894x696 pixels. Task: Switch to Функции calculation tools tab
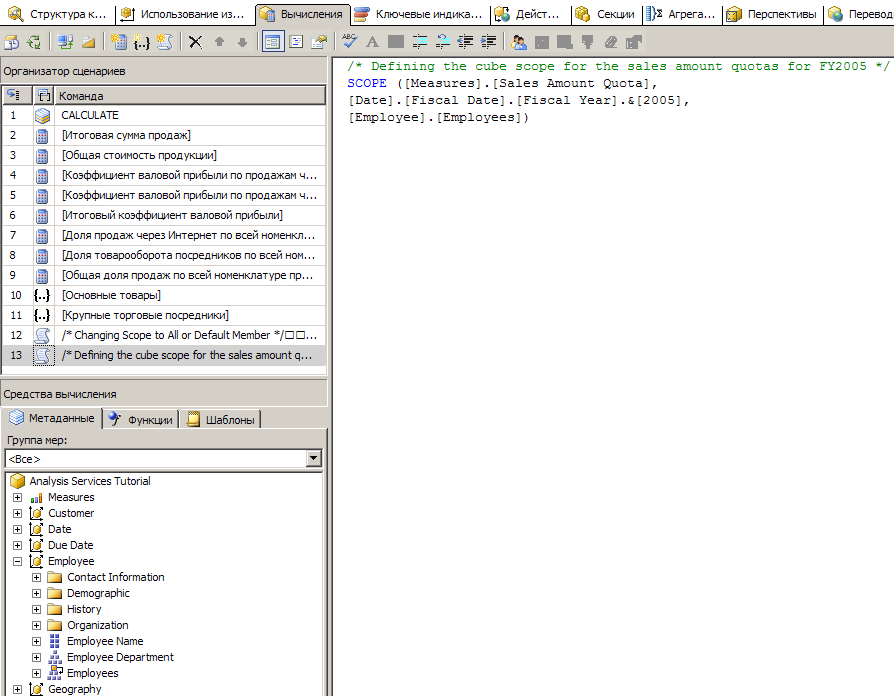coord(141,420)
